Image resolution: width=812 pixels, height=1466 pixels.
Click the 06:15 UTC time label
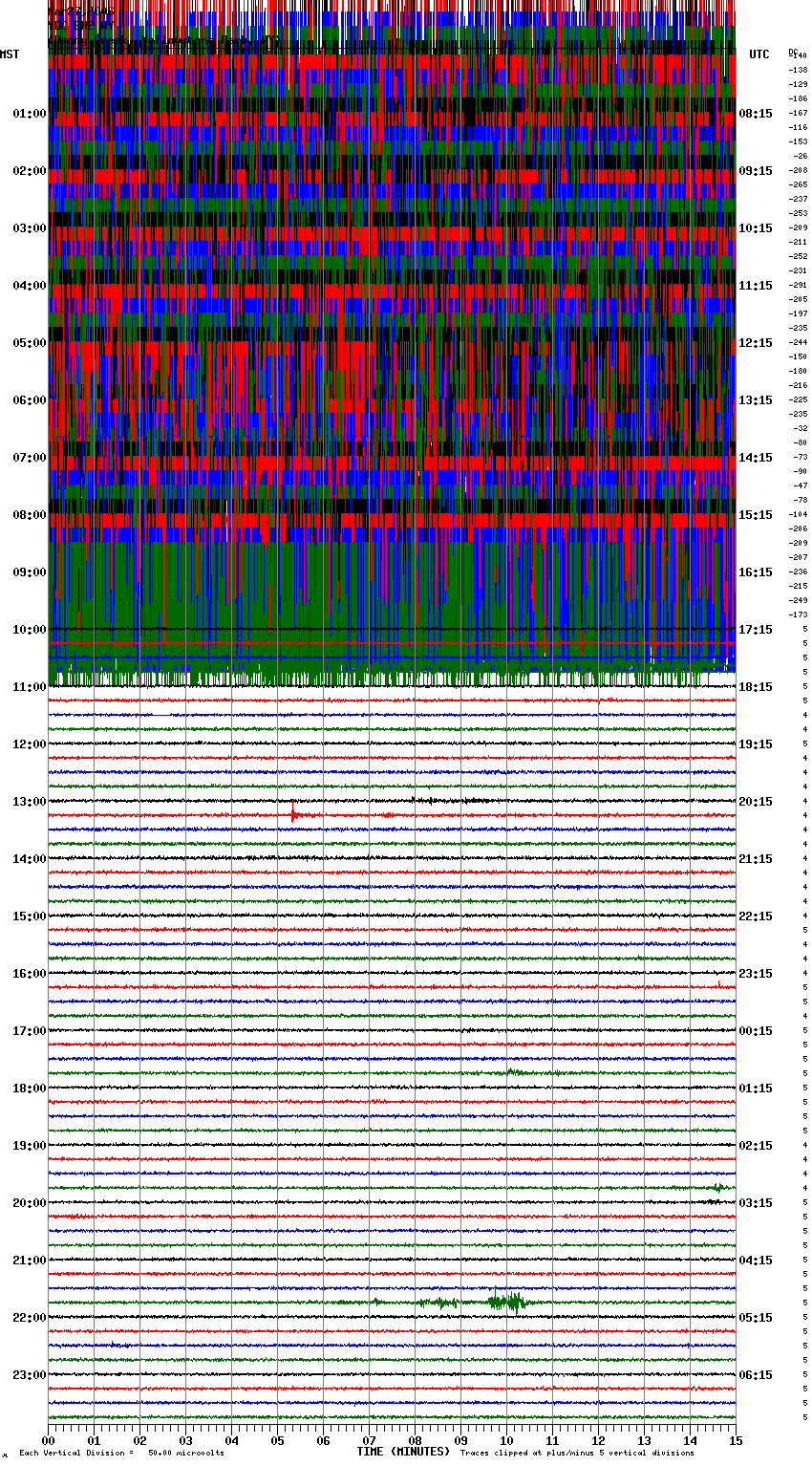point(756,1375)
